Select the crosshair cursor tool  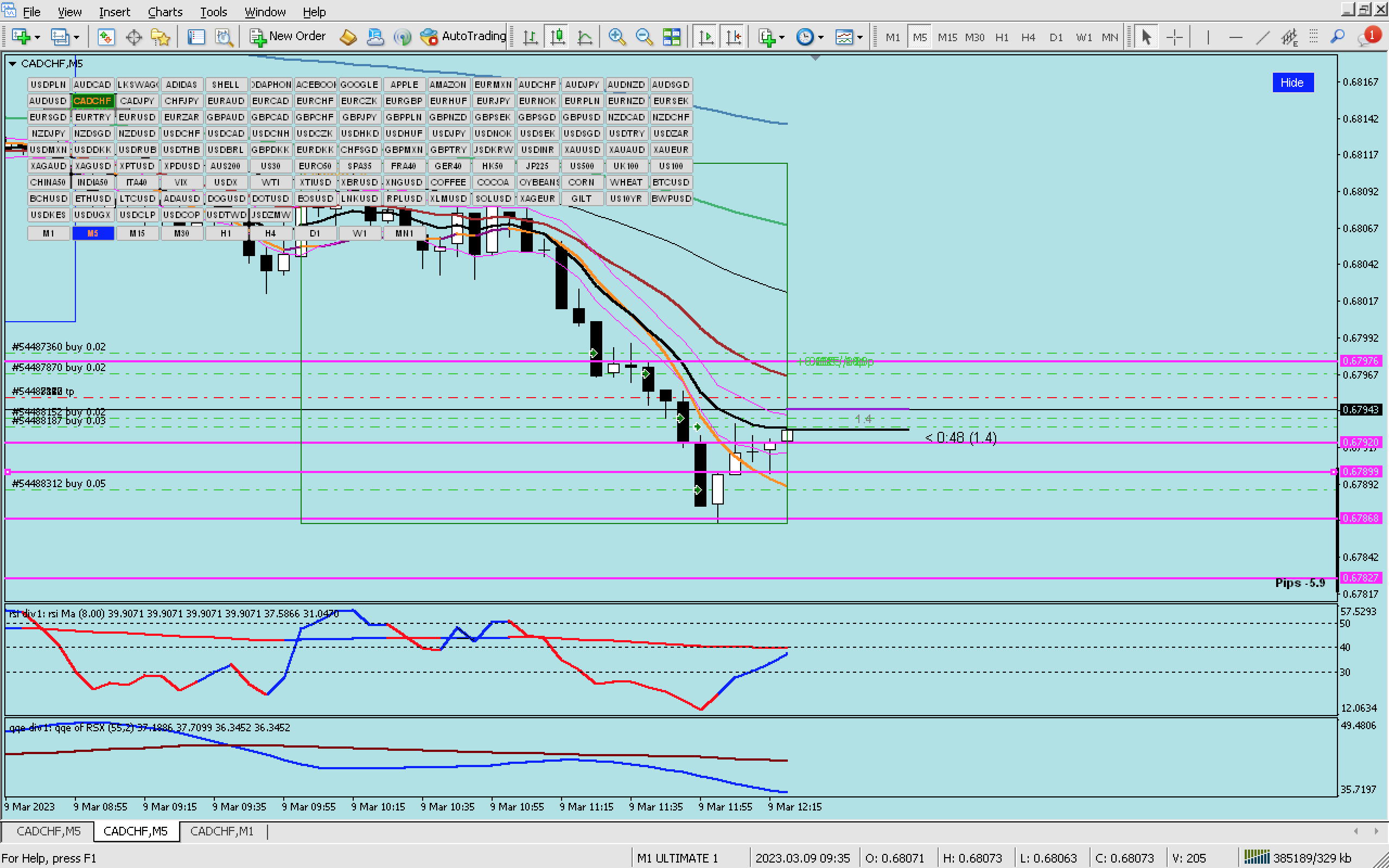(x=1174, y=37)
